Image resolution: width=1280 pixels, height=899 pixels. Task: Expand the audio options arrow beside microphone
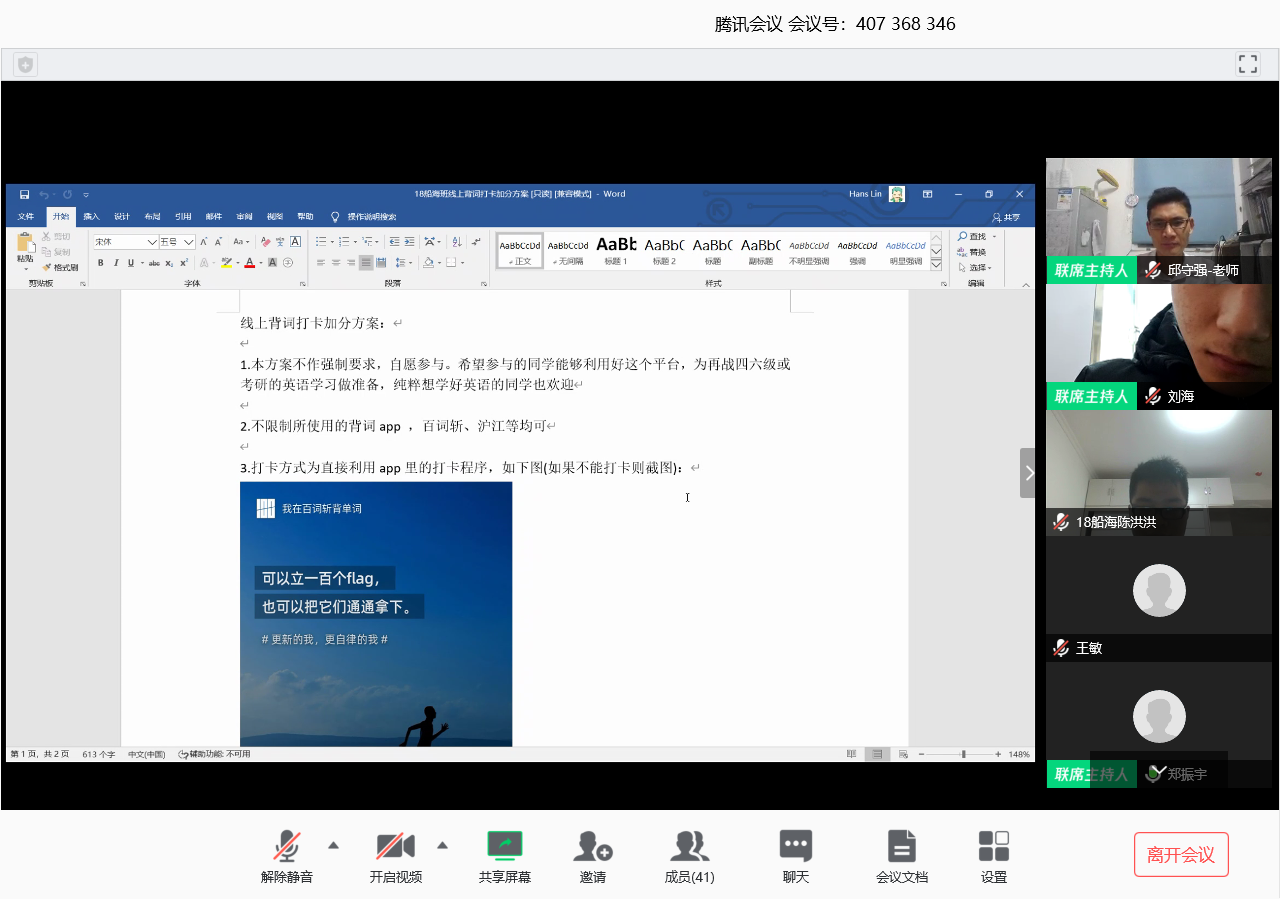click(333, 845)
